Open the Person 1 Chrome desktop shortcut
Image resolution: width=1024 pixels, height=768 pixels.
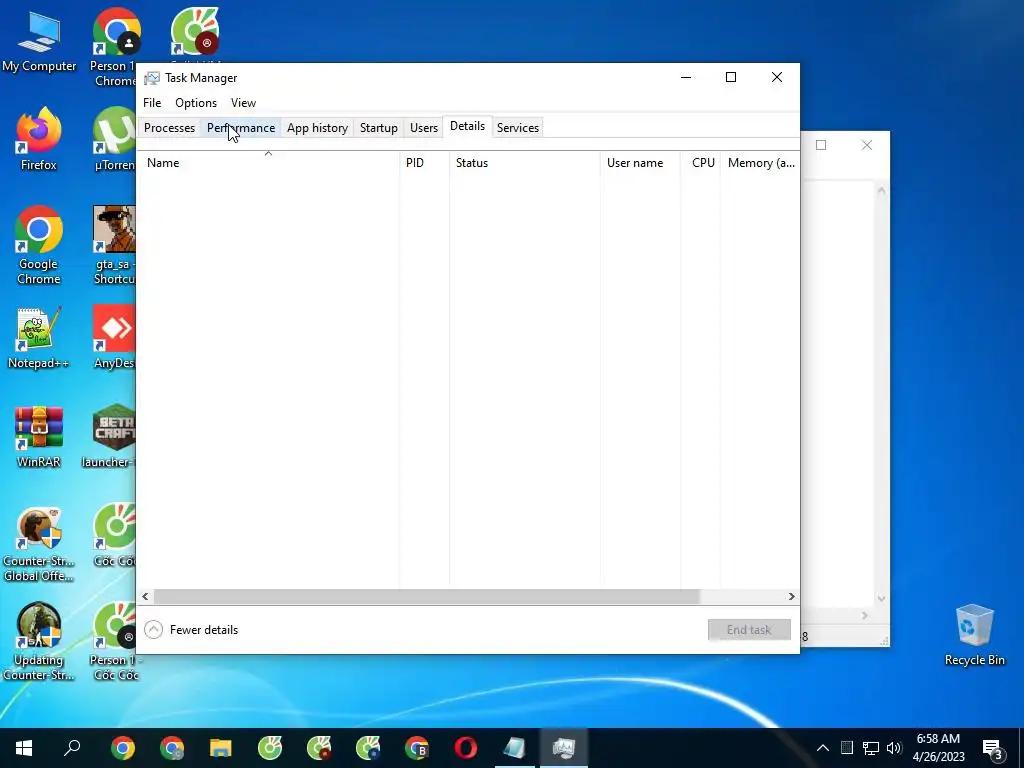(115, 47)
